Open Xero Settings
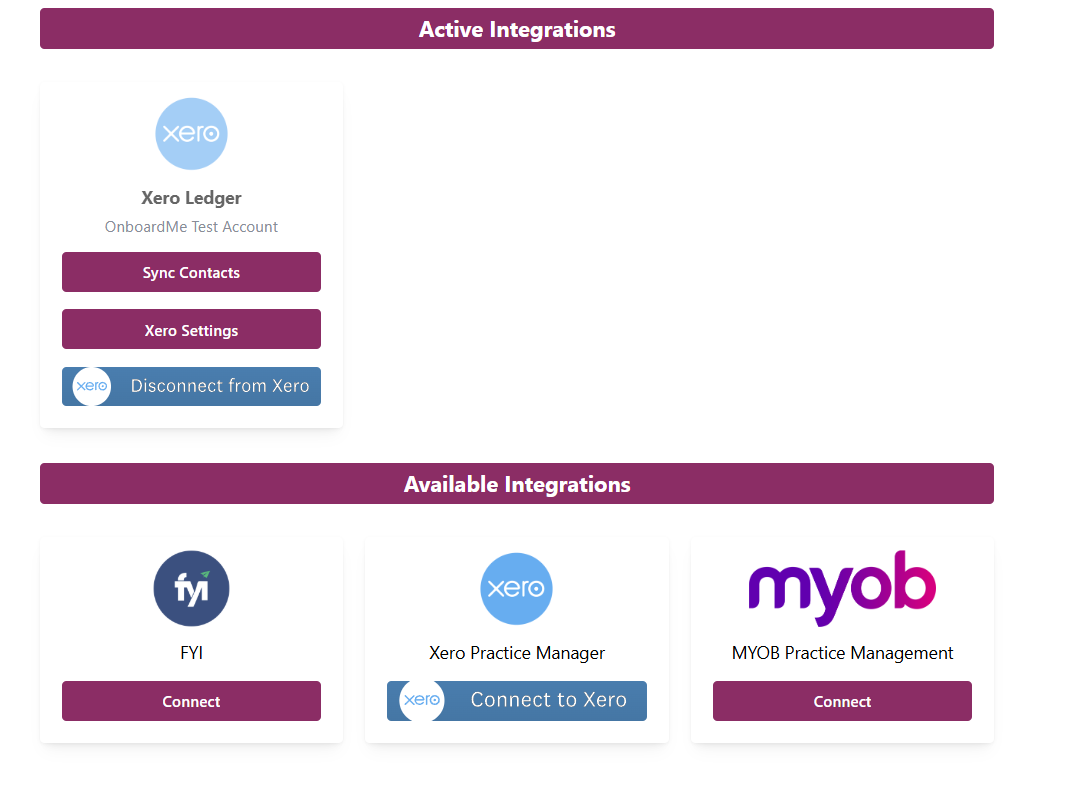Viewport: 1077px width, 794px height. [191, 330]
